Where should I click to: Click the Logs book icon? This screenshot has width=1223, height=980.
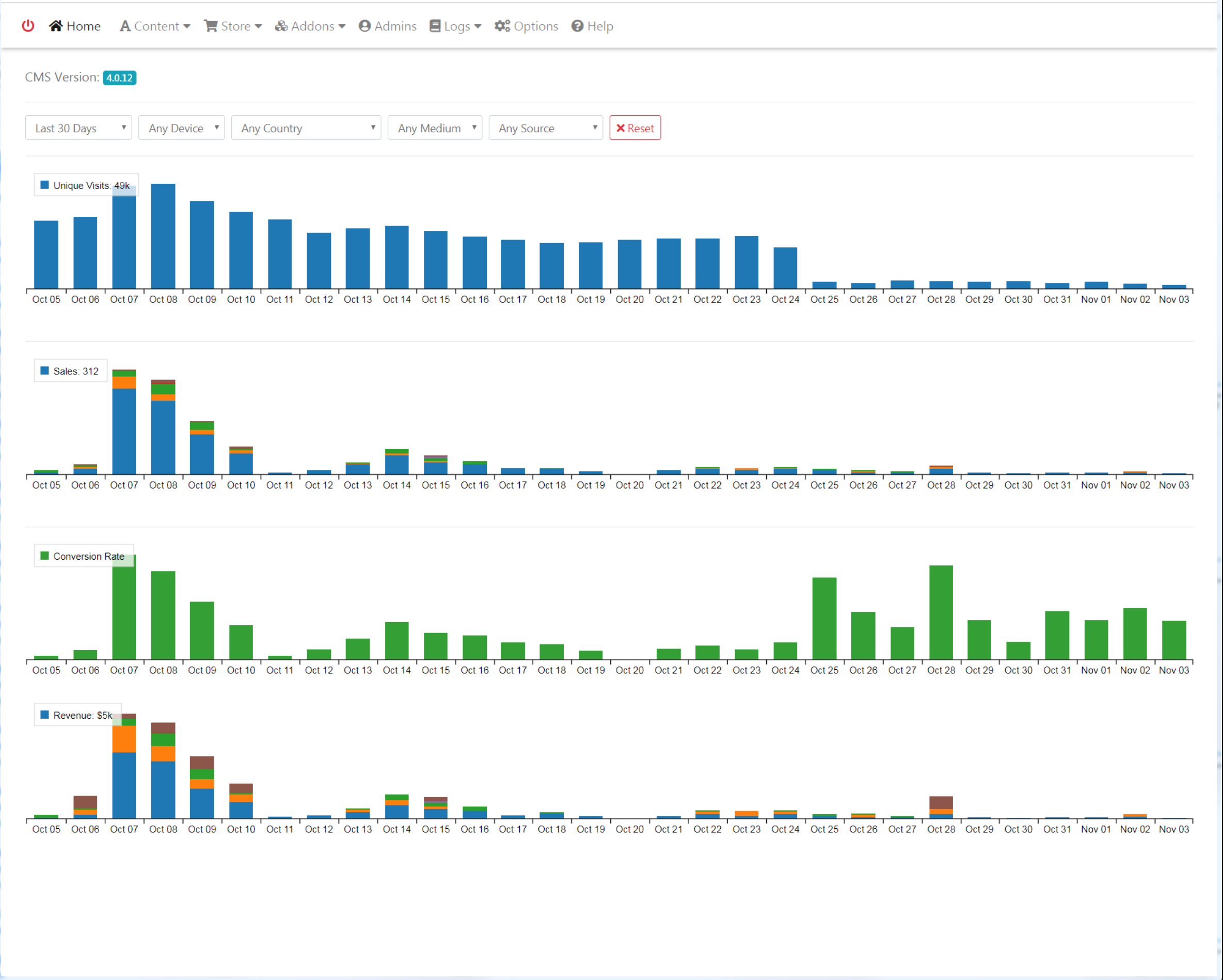[435, 26]
